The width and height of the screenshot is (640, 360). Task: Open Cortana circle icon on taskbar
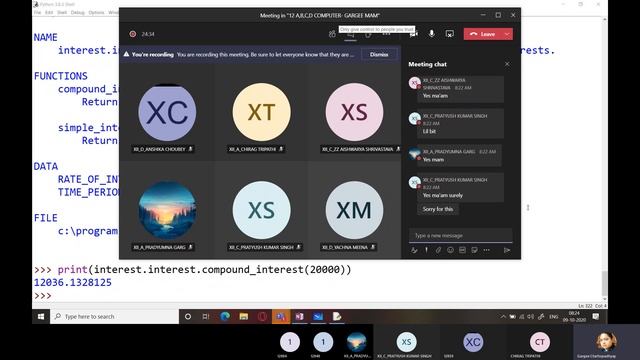[x=188, y=316]
